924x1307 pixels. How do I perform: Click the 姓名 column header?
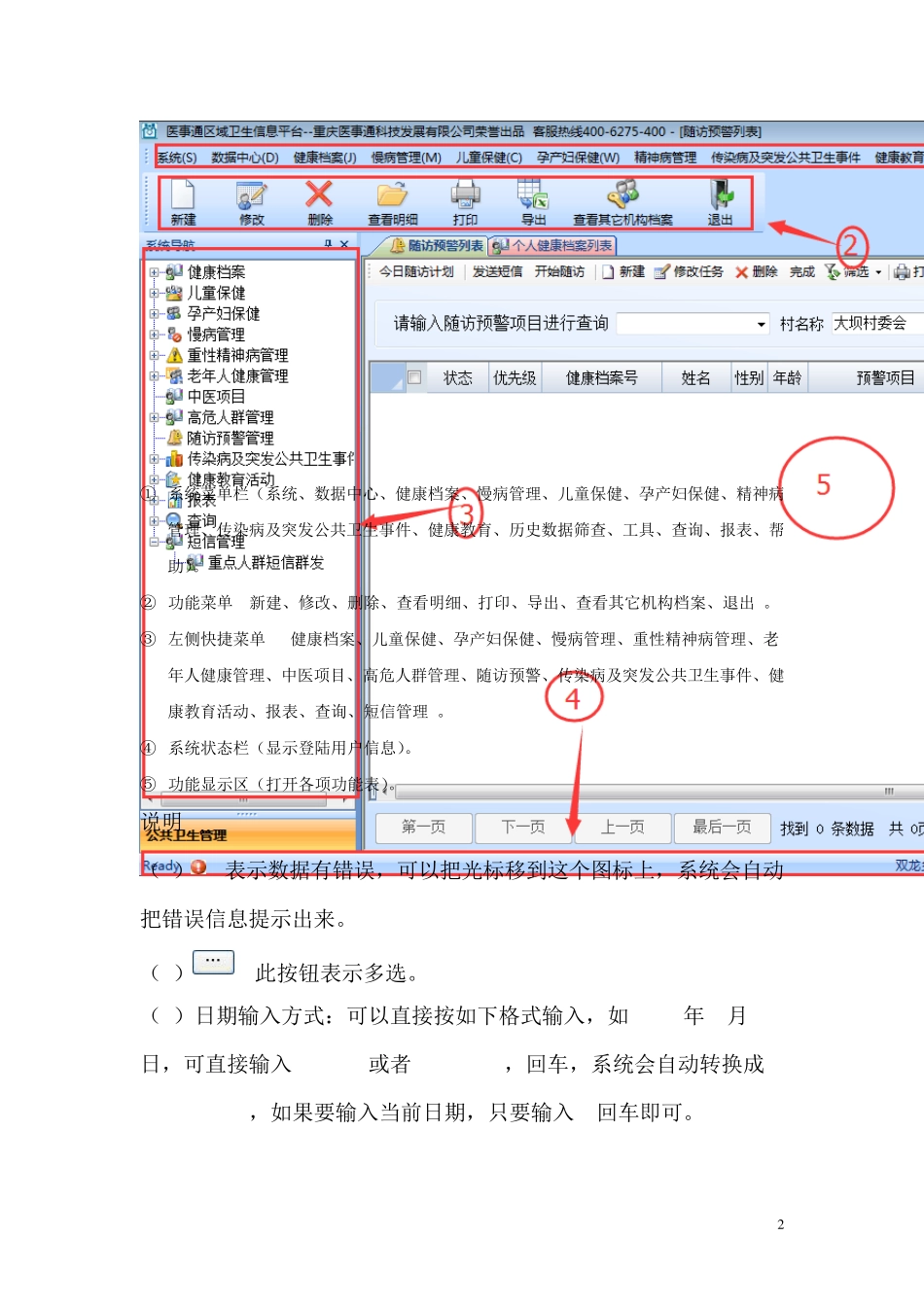695,377
